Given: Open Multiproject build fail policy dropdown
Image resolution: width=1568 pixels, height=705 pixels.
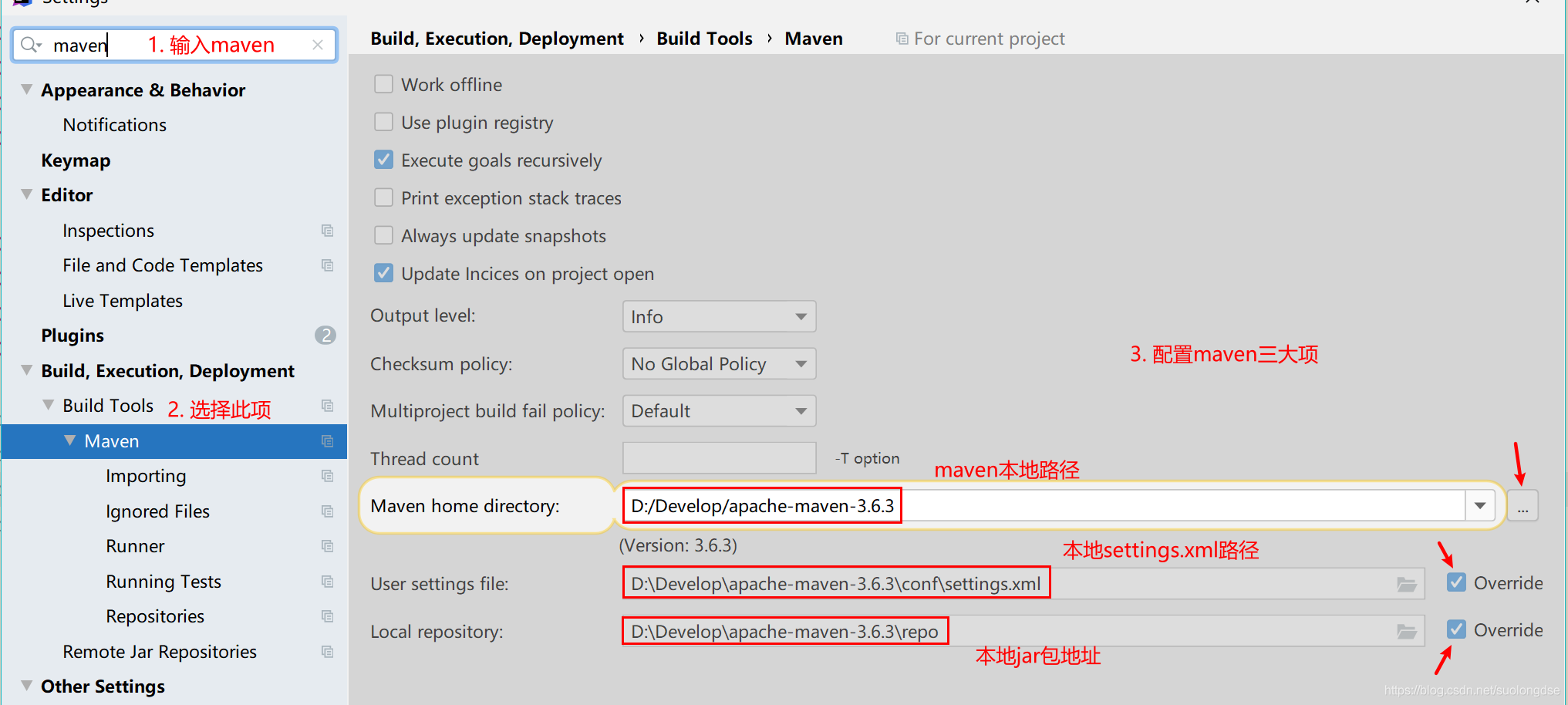Looking at the screenshot, I should (x=719, y=410).
